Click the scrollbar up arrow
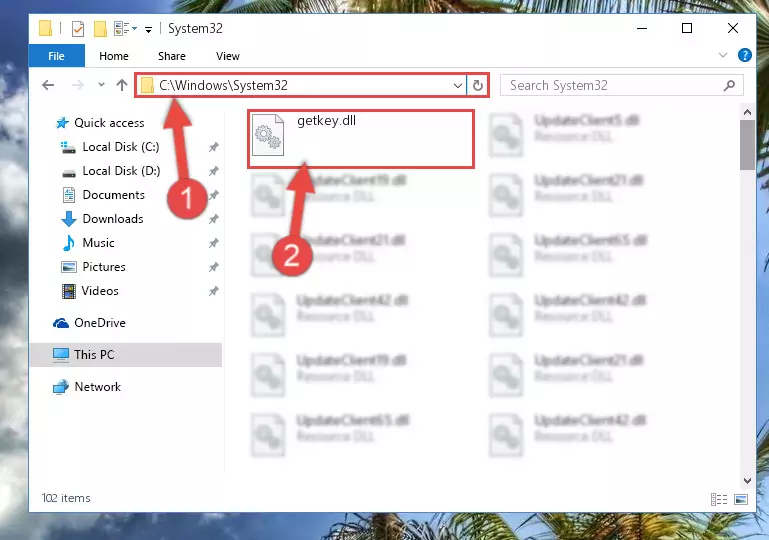This screenshot has height=540, width=769. (747, 112)
